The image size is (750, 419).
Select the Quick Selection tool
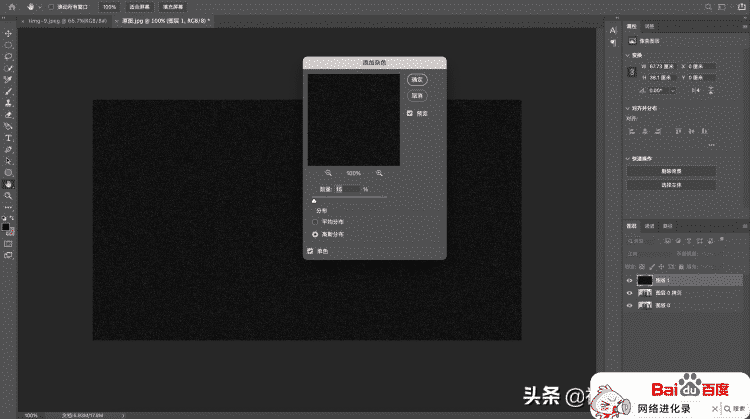(8, 68)
